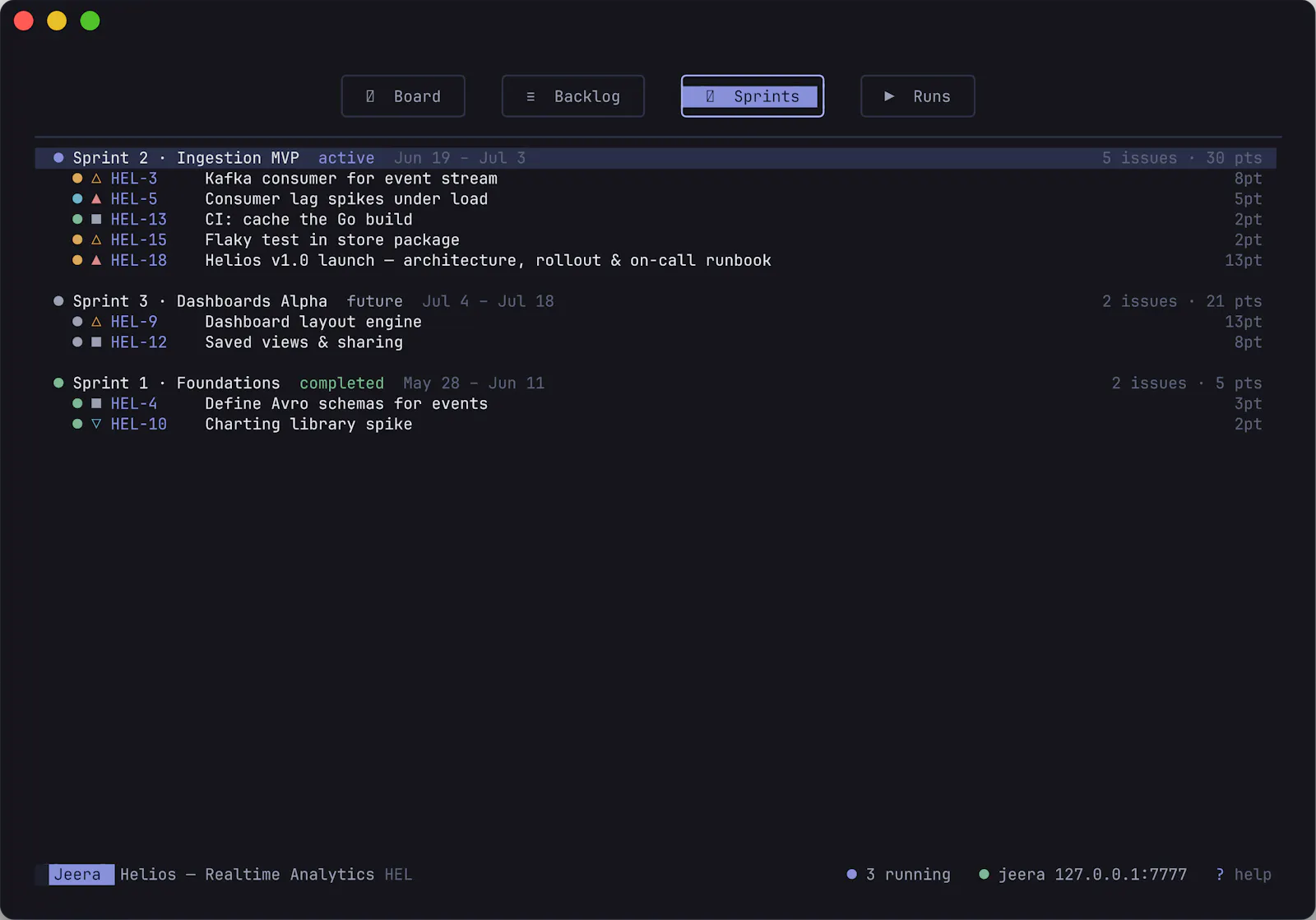The width and height of the screenshot is (1316, 920).
Task: Click the status dot beside Sprint 1
Action: tap(58, 383)
